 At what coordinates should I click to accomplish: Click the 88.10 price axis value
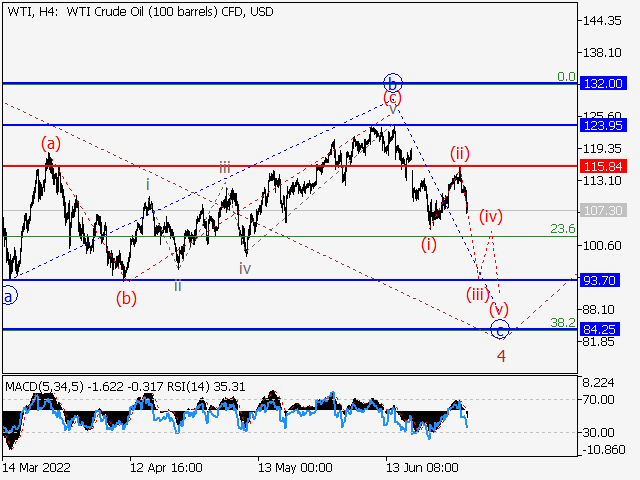click(x=599, y=310)
